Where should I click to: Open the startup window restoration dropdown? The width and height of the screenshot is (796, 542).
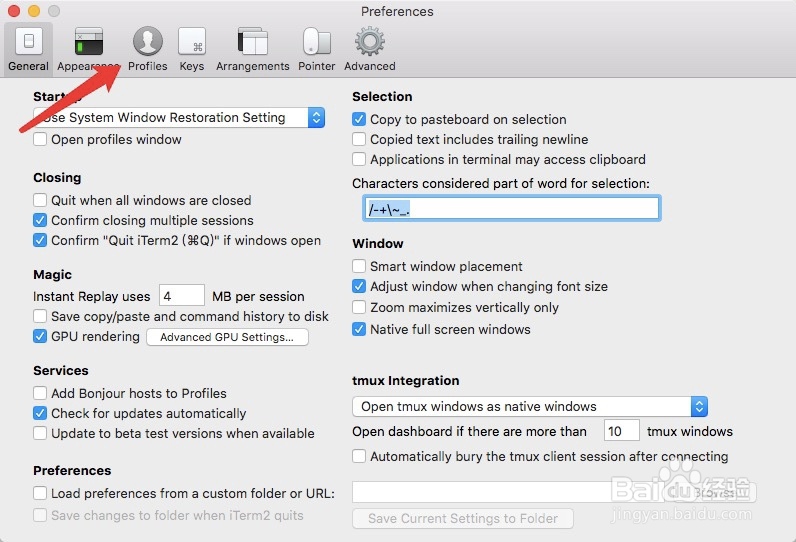[179, 118]
